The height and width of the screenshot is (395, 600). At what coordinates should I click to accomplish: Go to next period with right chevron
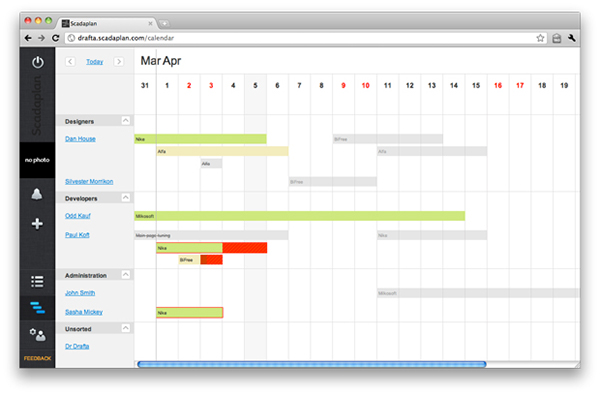[119, 62]
